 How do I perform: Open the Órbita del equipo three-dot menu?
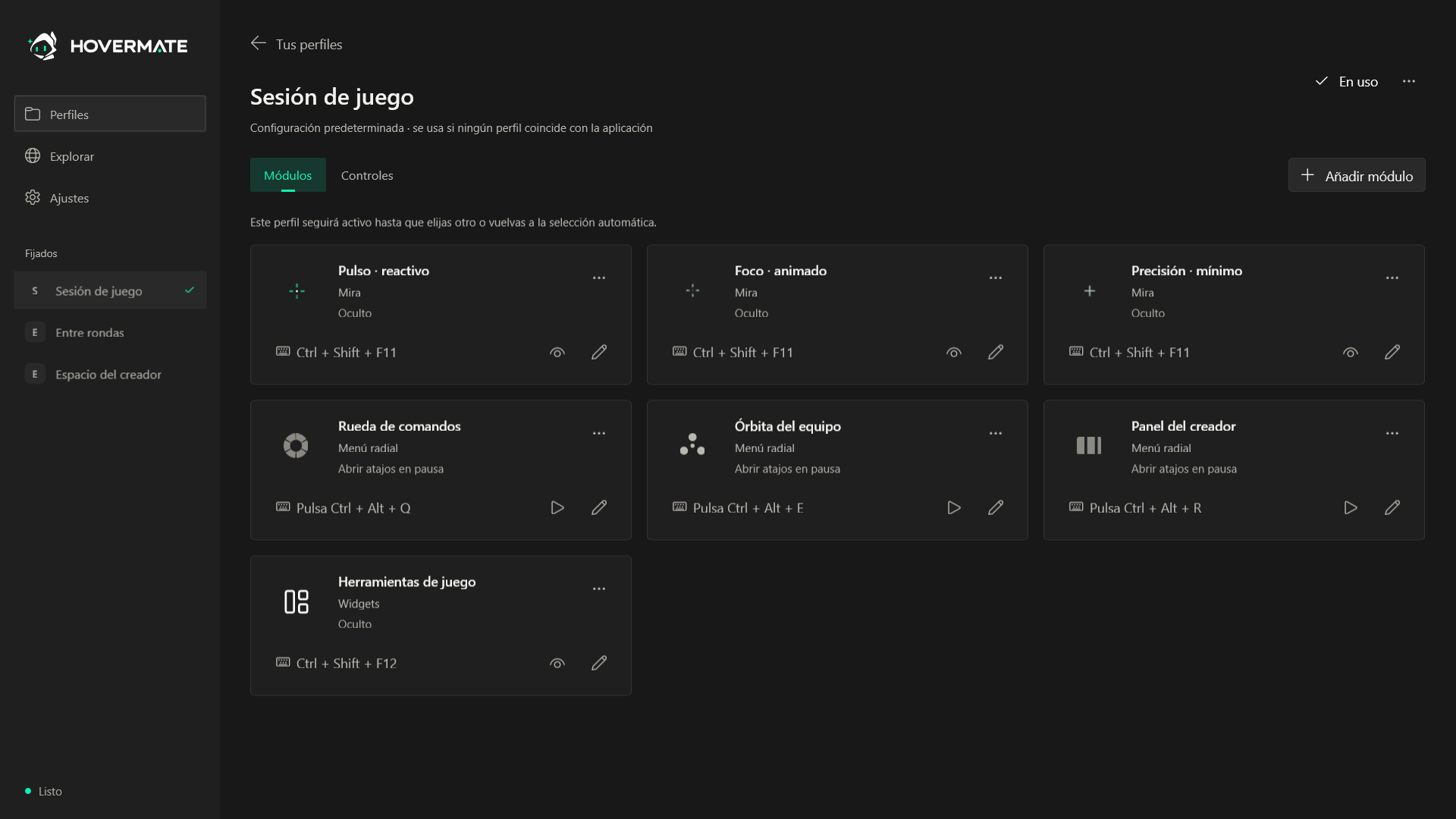[996, 434]
